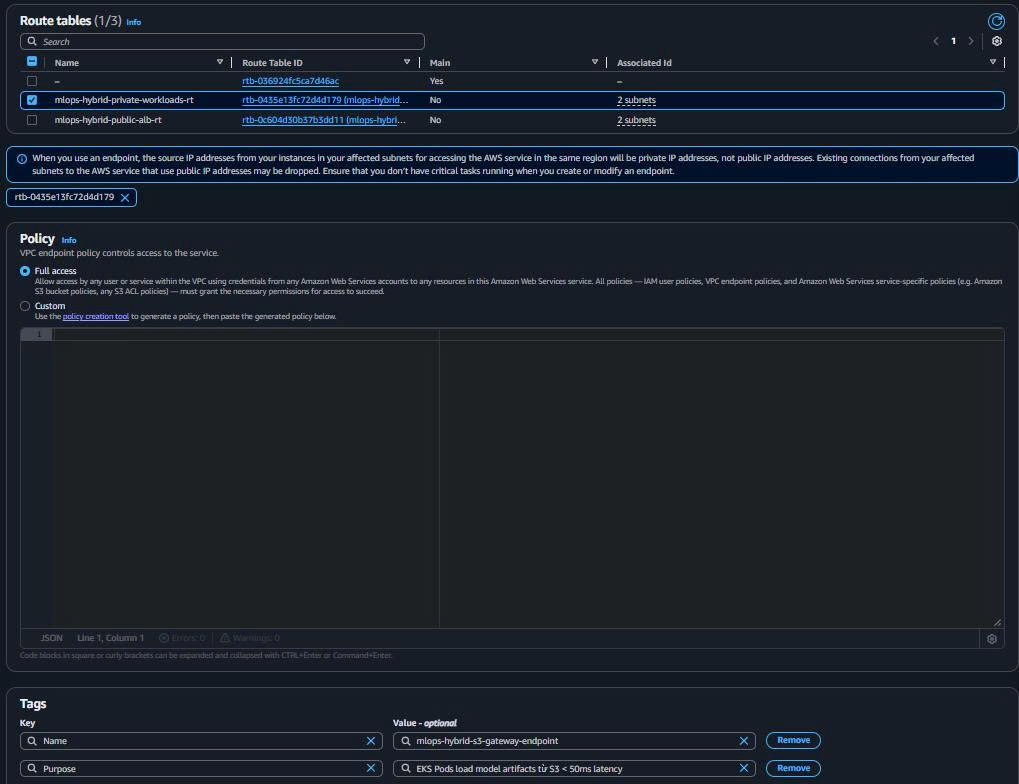Uncheck the mlops-hybrid-private-workloads-rt row

pyautogui.click(x=31, y=99)
